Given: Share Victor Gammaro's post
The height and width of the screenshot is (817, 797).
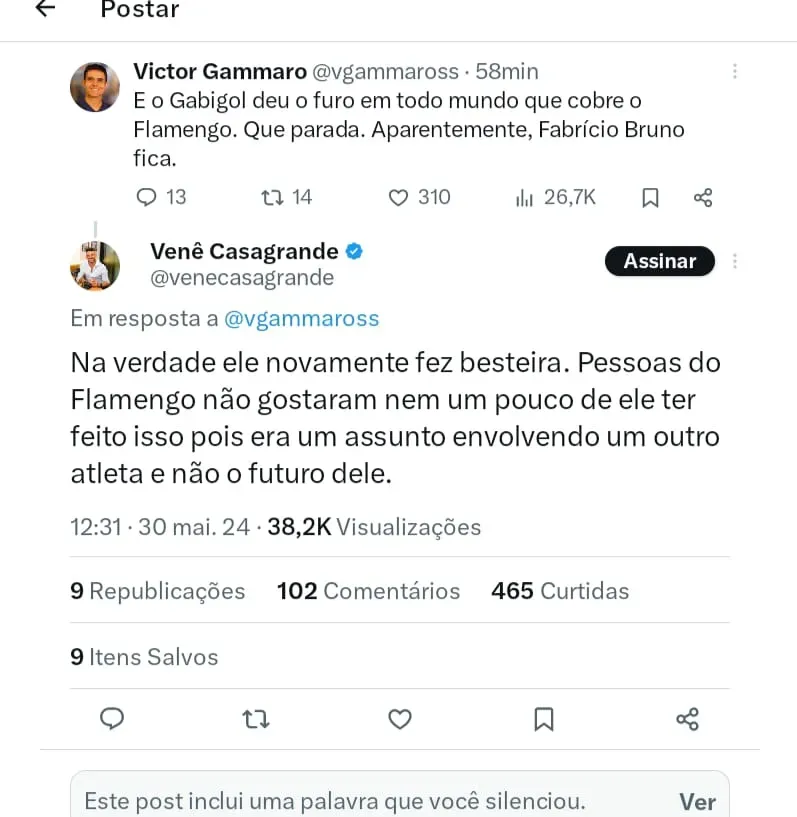Looking at the screenshot, I should click(x=703, y=198).
